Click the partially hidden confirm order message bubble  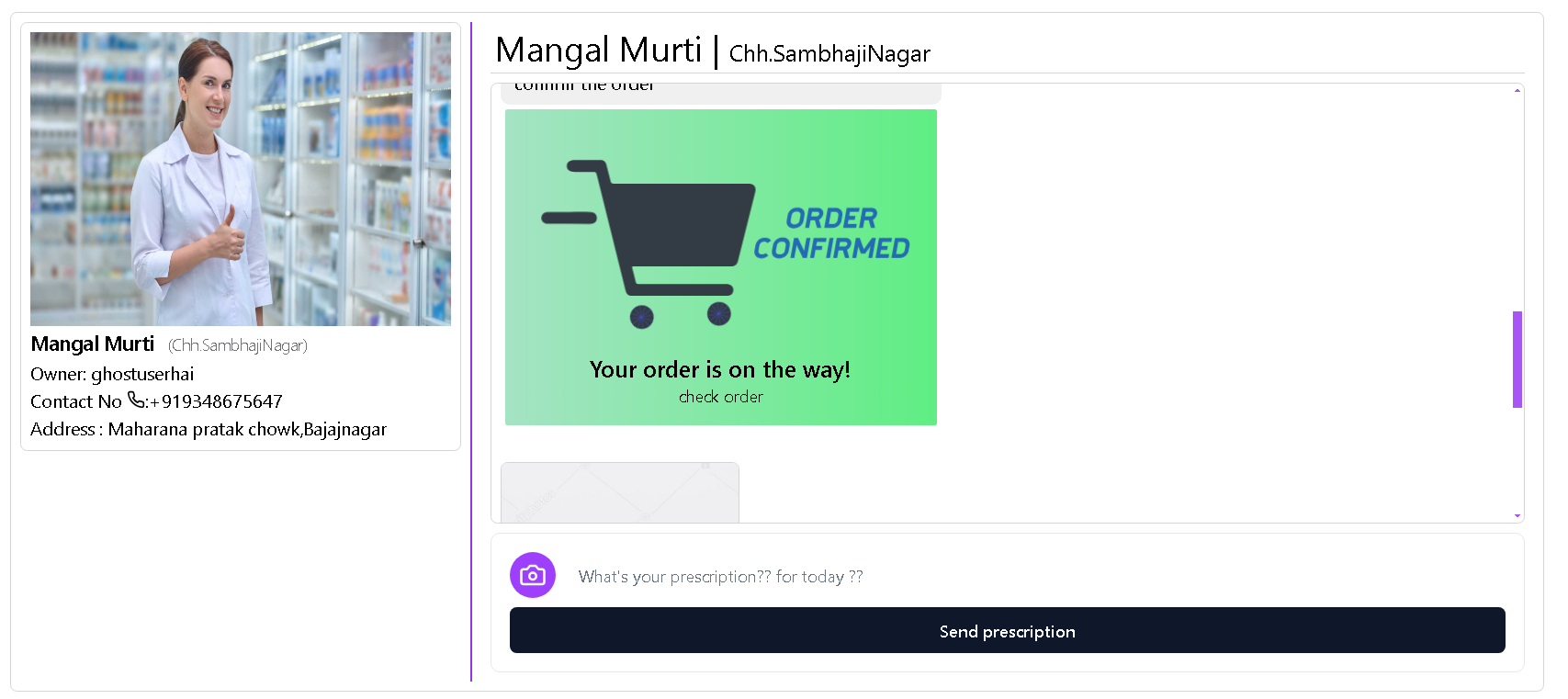(721, 92)
